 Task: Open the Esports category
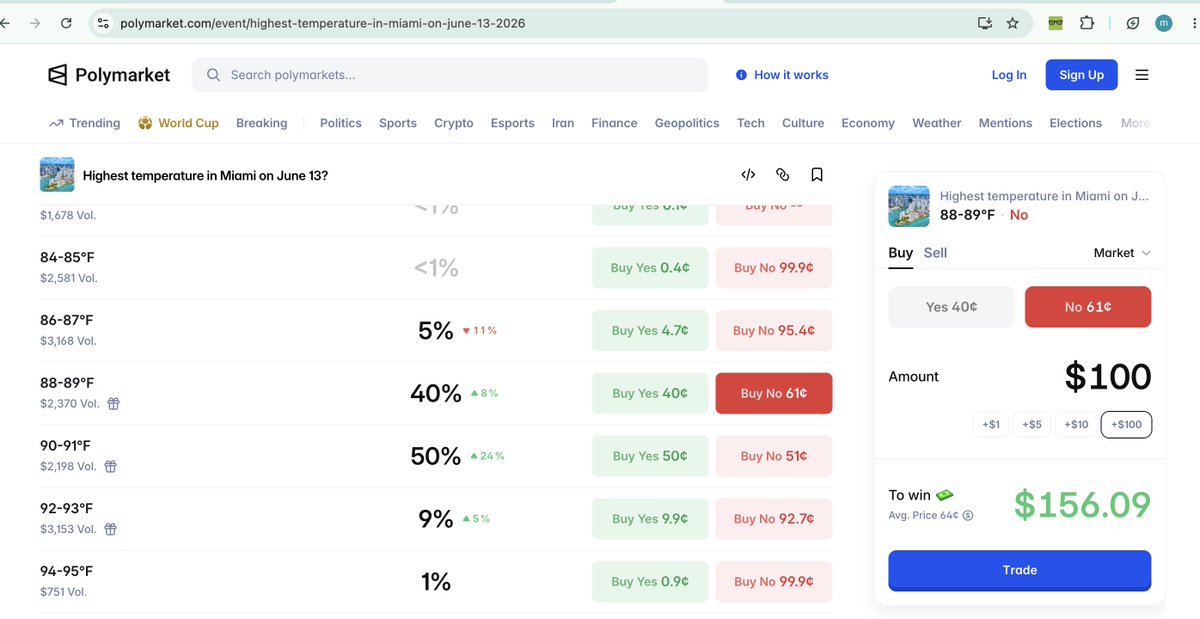(x=513, y=123)
